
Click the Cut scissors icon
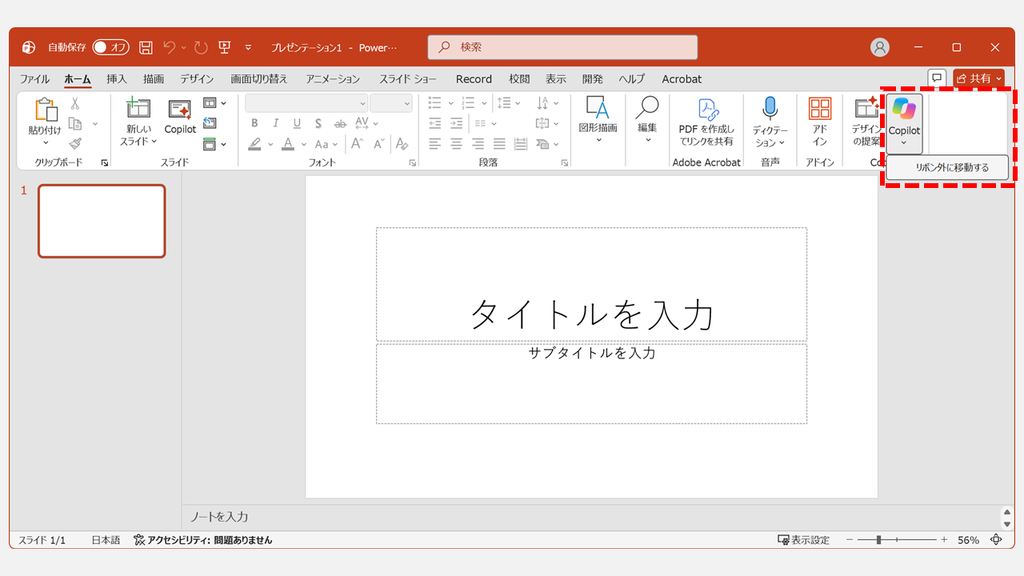75,103
